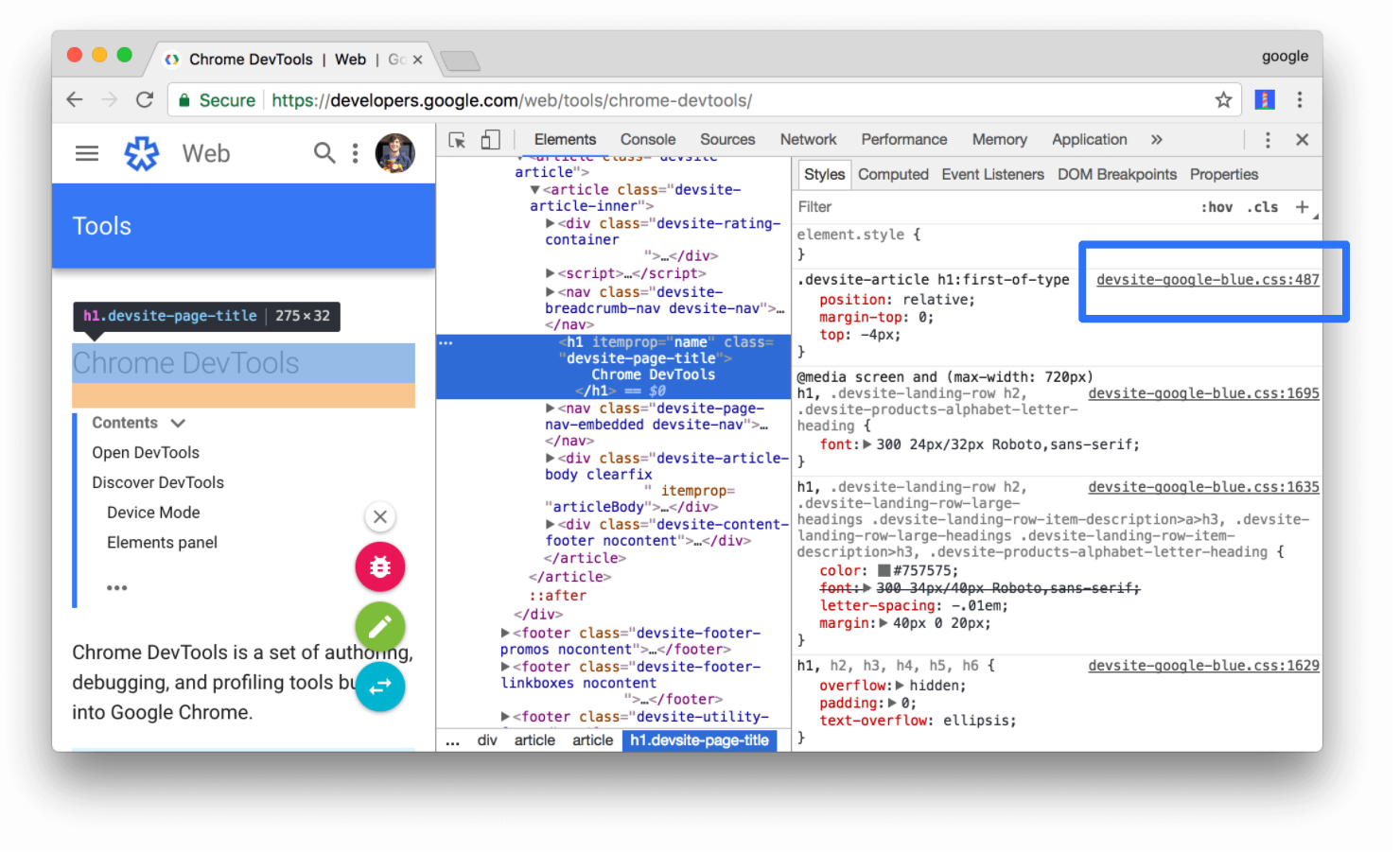Viewport: 1400px width, 853px height.
Task: Collapse the devsite-article-inner article node
Action: click(x=535, y=189)
